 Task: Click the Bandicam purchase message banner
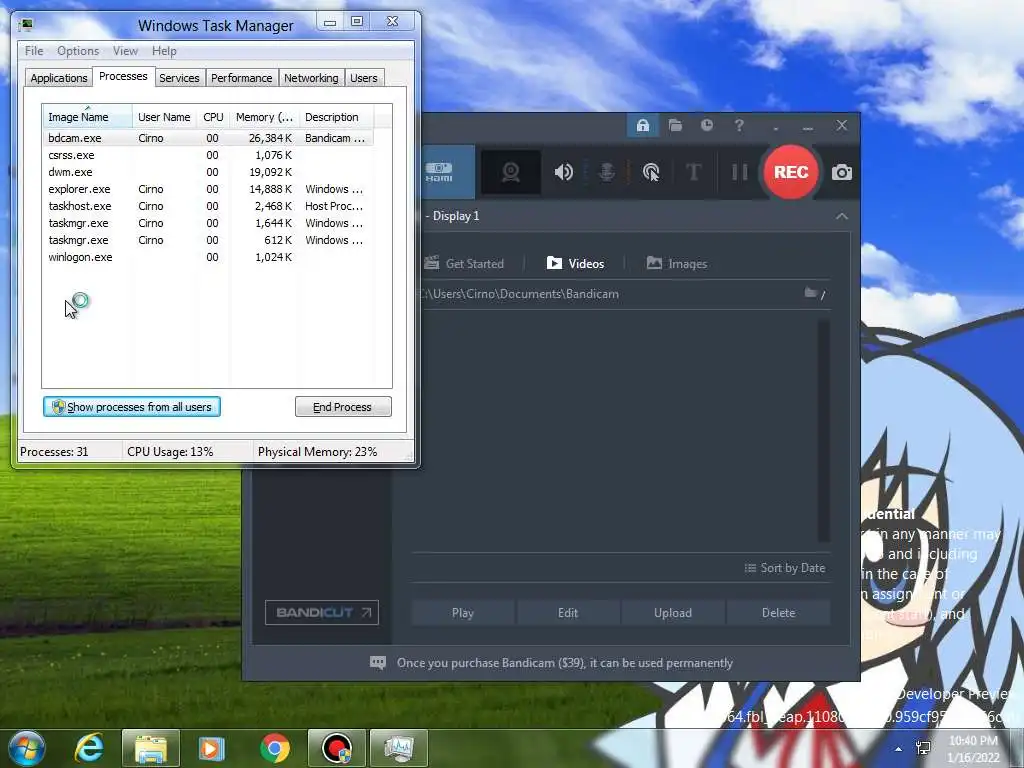pos(564,663)
